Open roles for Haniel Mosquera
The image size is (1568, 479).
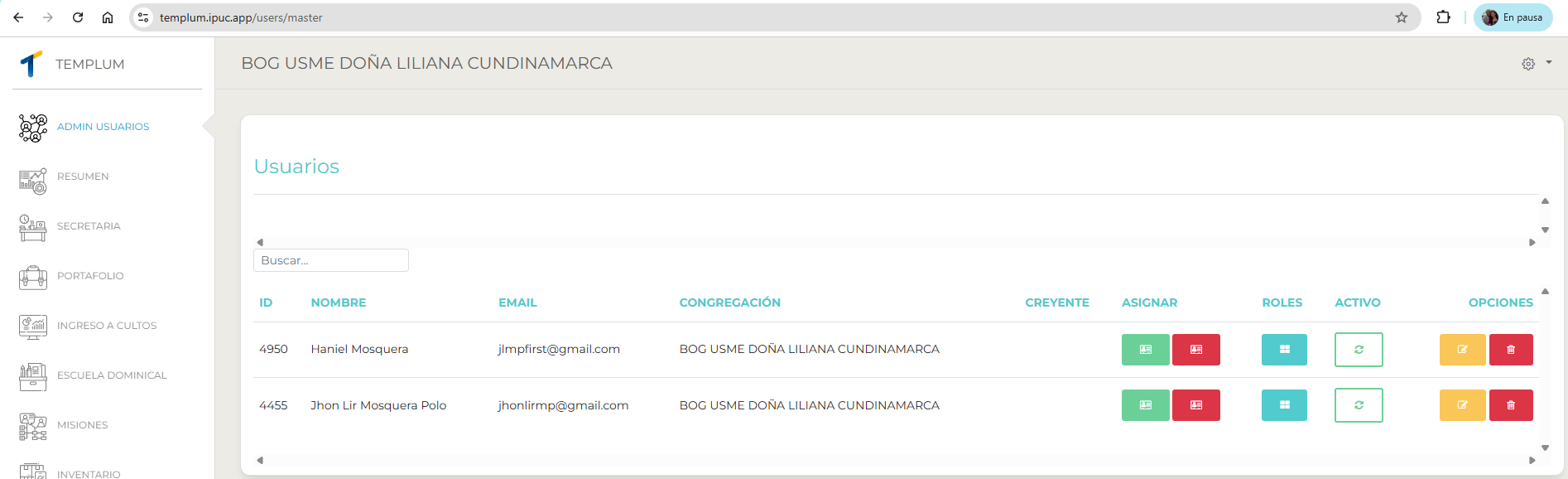point(1284,350)
